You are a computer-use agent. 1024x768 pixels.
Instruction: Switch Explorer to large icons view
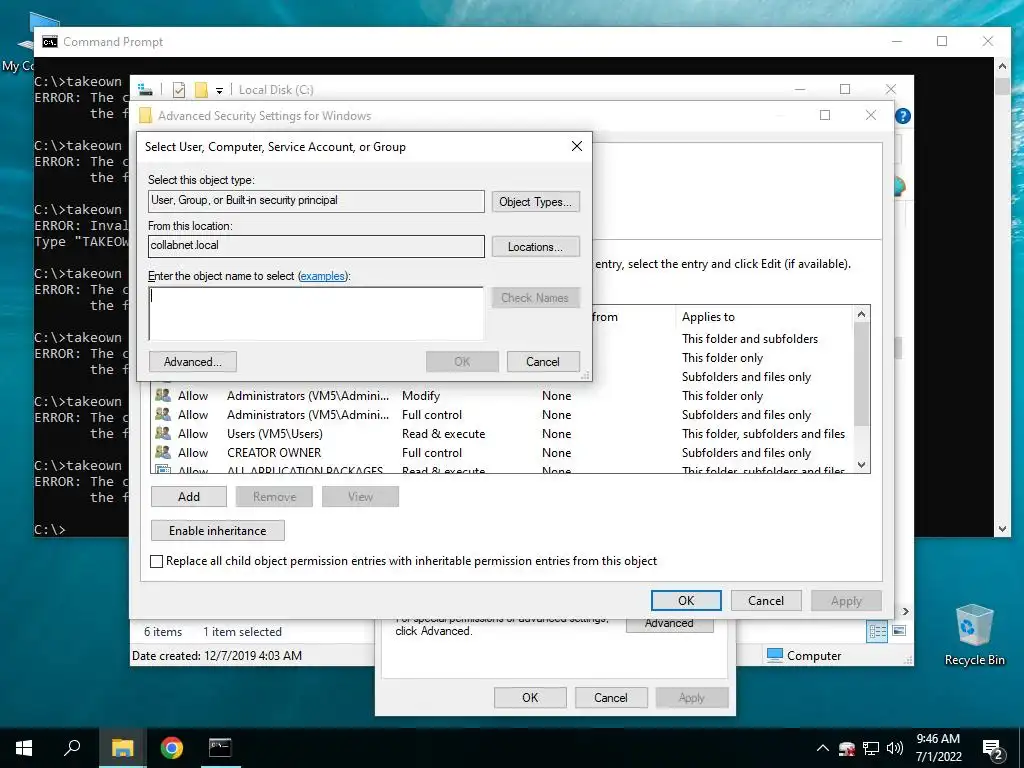(899, 631)
